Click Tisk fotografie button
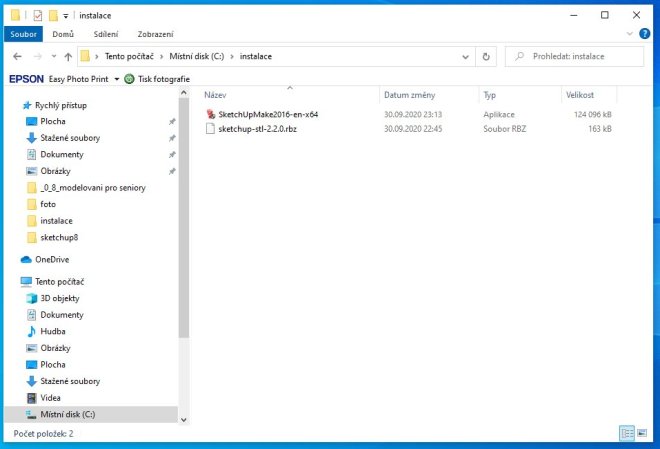This screenshot has width=660, height=449. (x=157, y=79)
